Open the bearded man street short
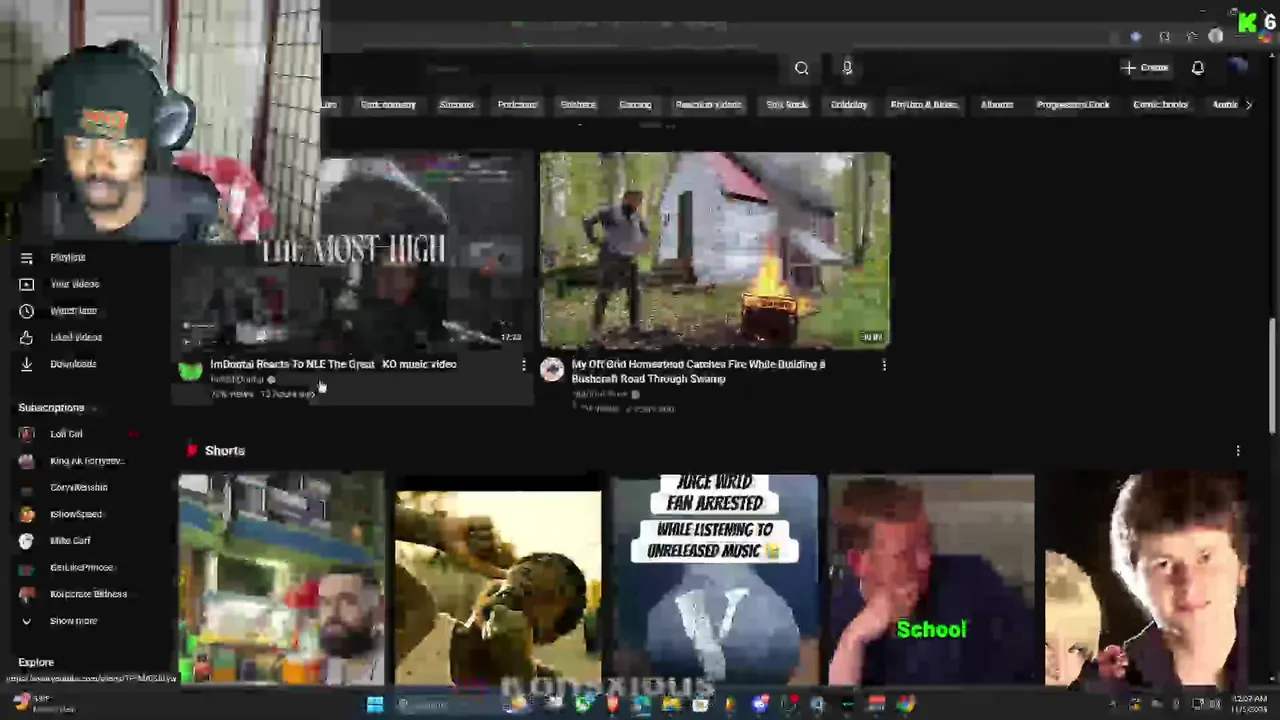Viewport: 1280px width, 720px height. coord(281,580)
